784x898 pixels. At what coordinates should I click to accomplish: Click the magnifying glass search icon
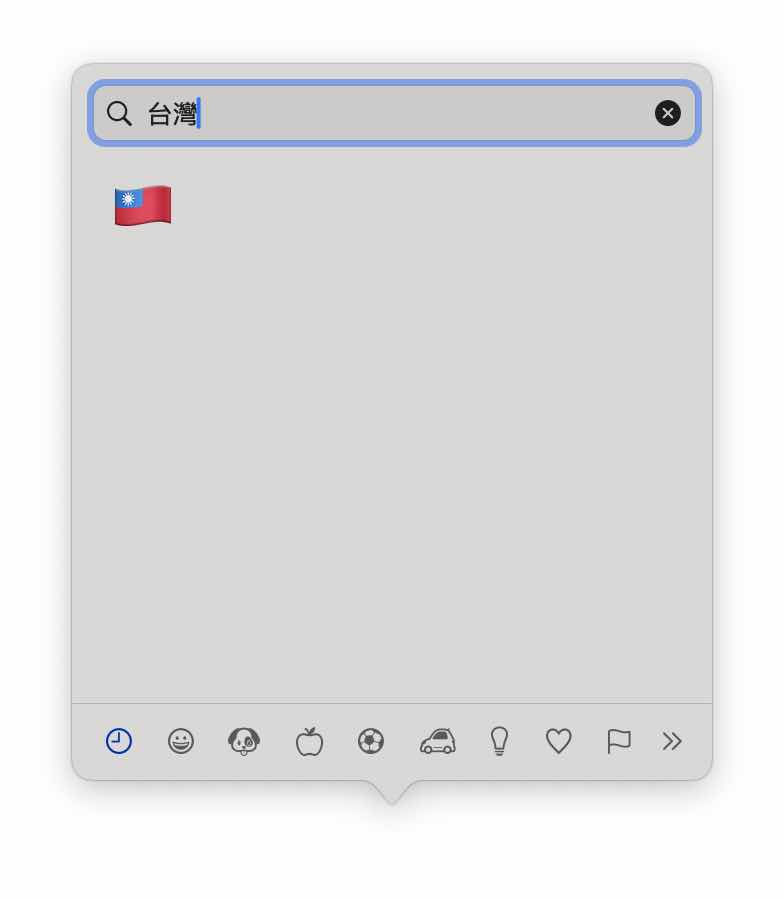(119, 113)
